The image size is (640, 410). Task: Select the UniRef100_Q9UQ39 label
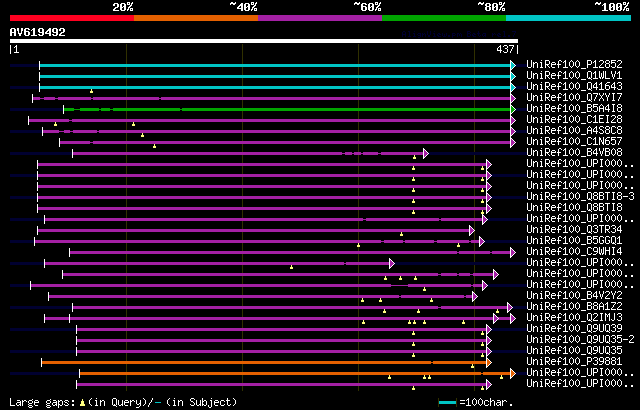point(574,329)
